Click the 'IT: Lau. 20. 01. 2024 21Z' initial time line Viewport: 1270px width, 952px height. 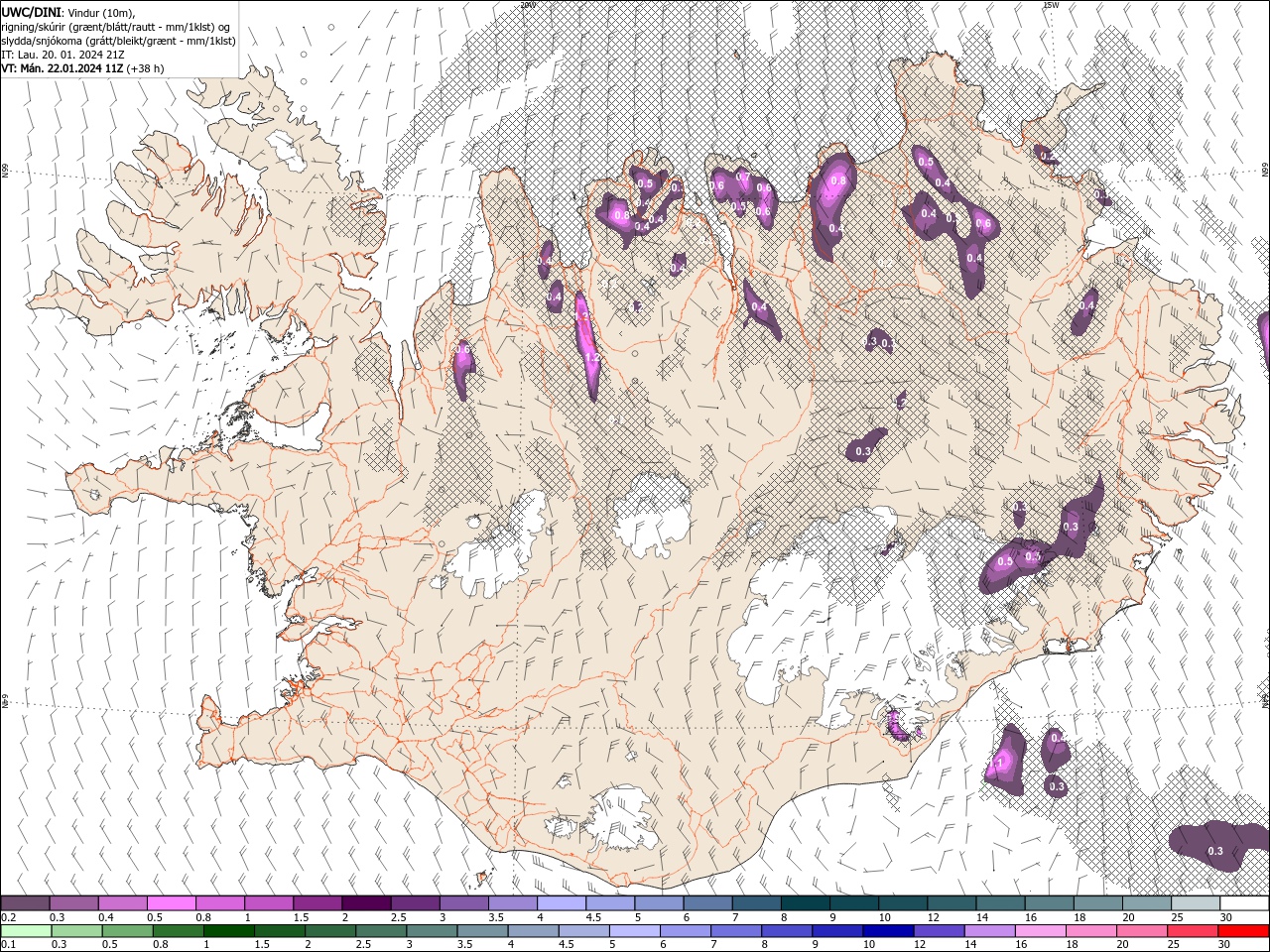point(63,55)
